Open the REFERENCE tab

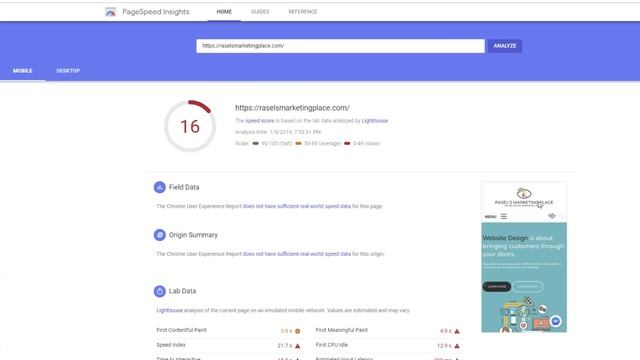click(x=303, y=12)
